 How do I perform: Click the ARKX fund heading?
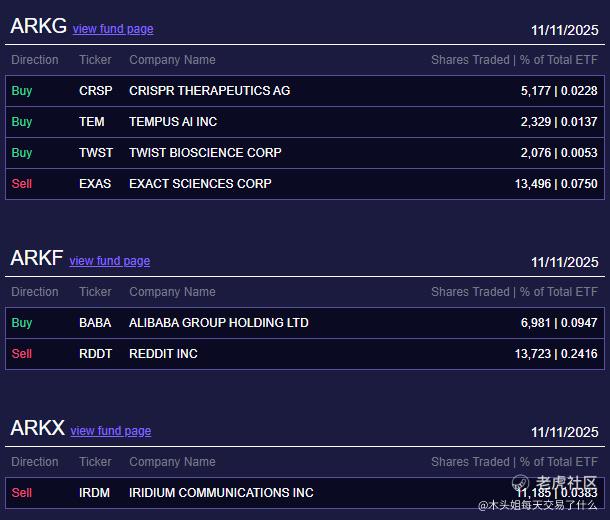click(37, 428)
